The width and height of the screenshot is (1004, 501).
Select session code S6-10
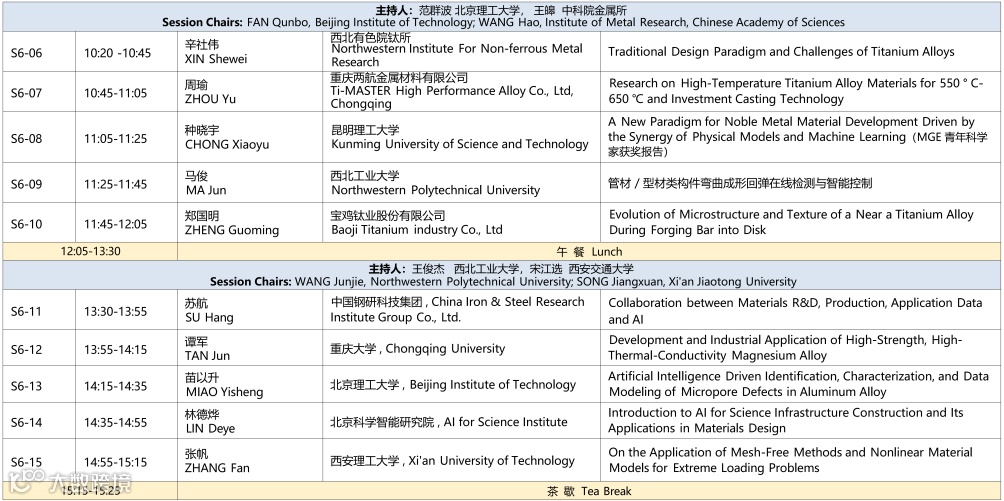[x=26, y=224]
